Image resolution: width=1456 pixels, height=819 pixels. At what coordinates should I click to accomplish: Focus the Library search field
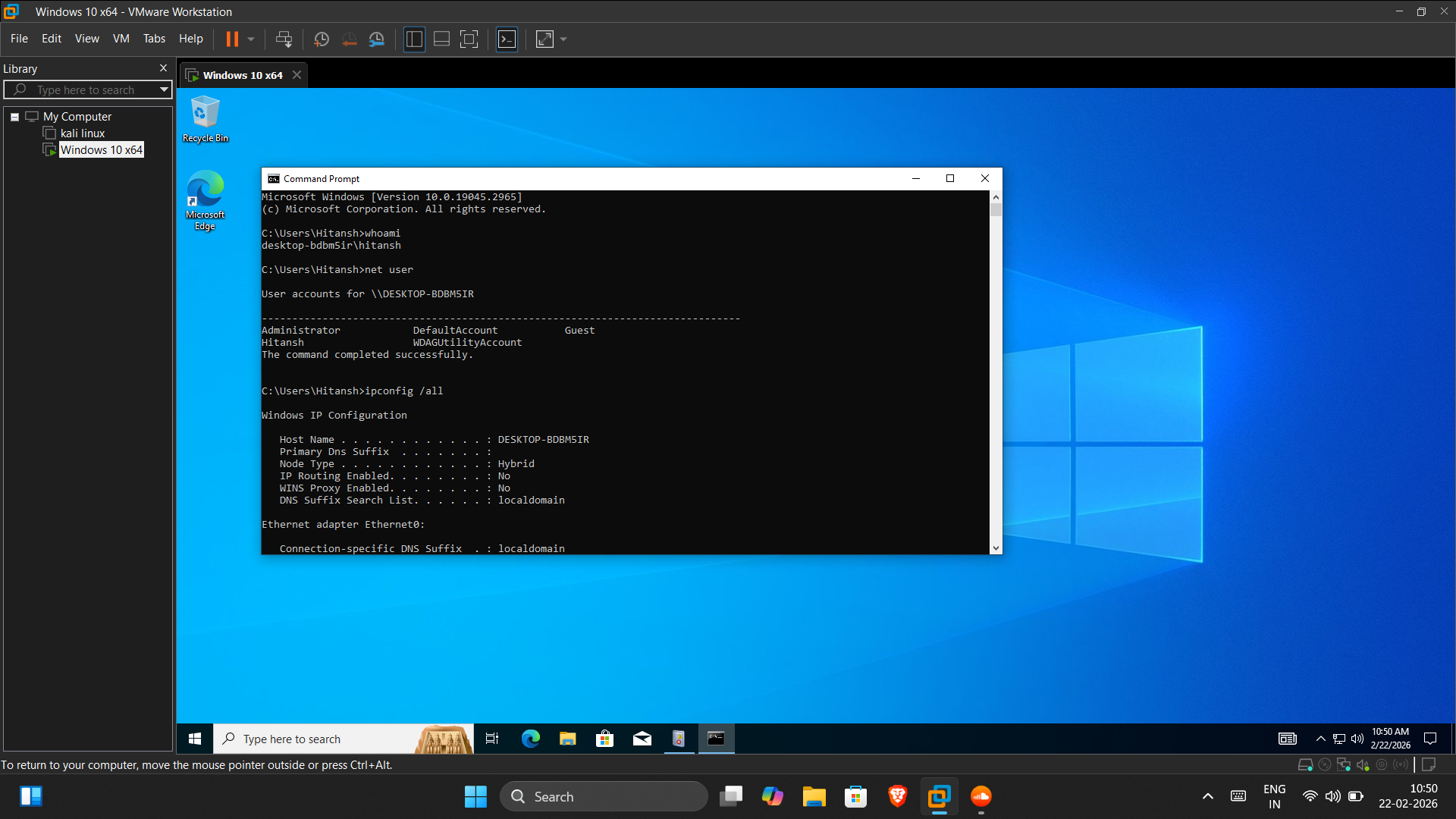(89, 89)
